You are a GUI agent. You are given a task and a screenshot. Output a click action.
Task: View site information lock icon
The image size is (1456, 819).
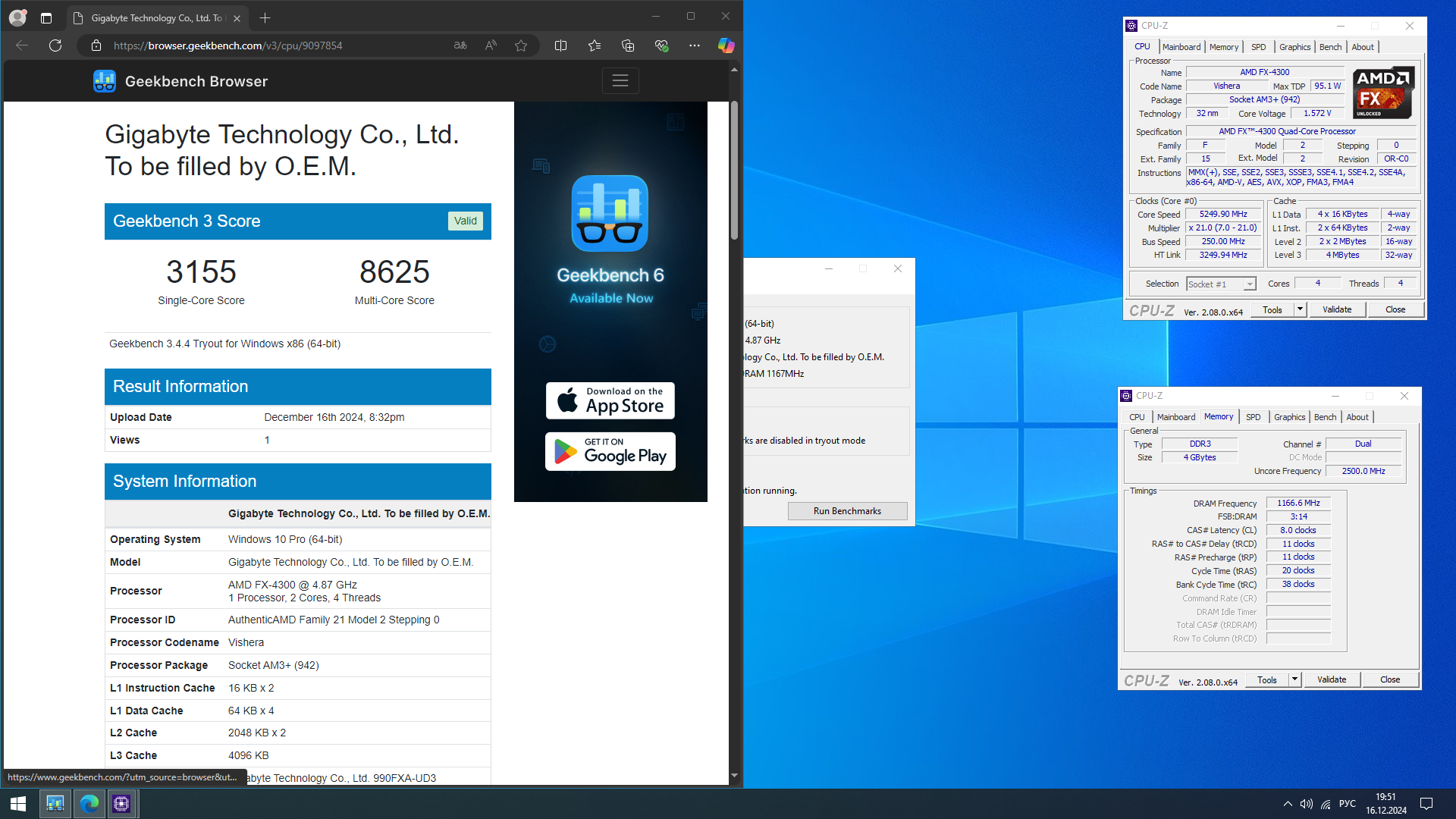click(x=96, y=45)
